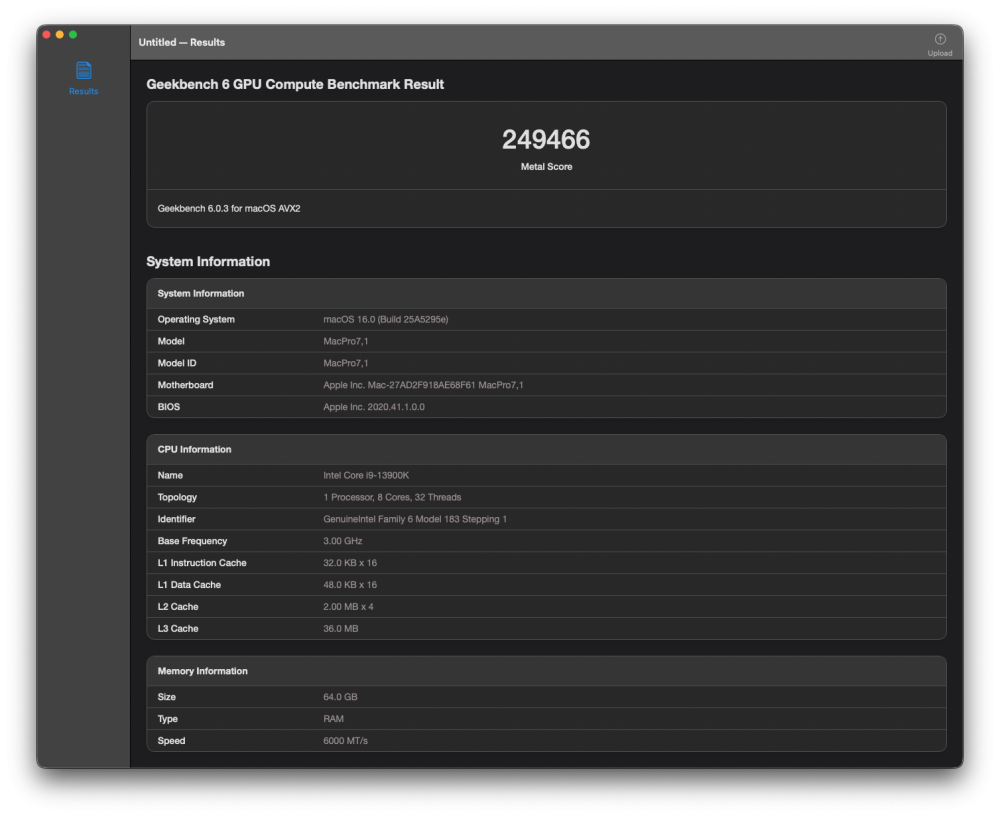This screenshot has height=817, width=1000.
Task: Select the Metal Score value 249466
Action: point(546,140)
